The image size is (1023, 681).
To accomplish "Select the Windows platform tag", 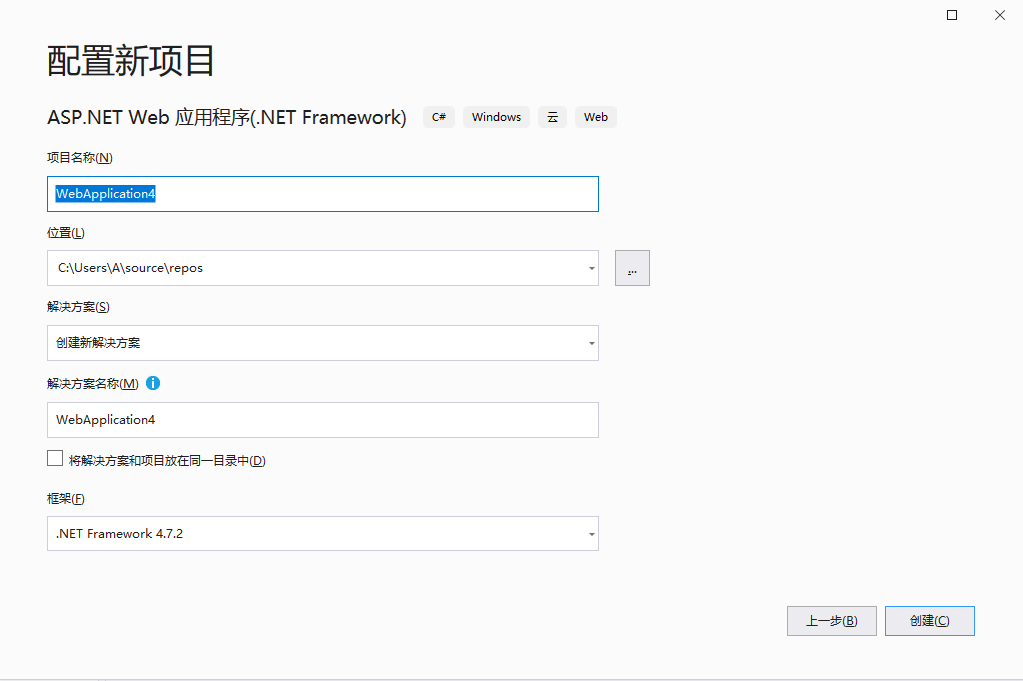I will [x=496, y=117].
